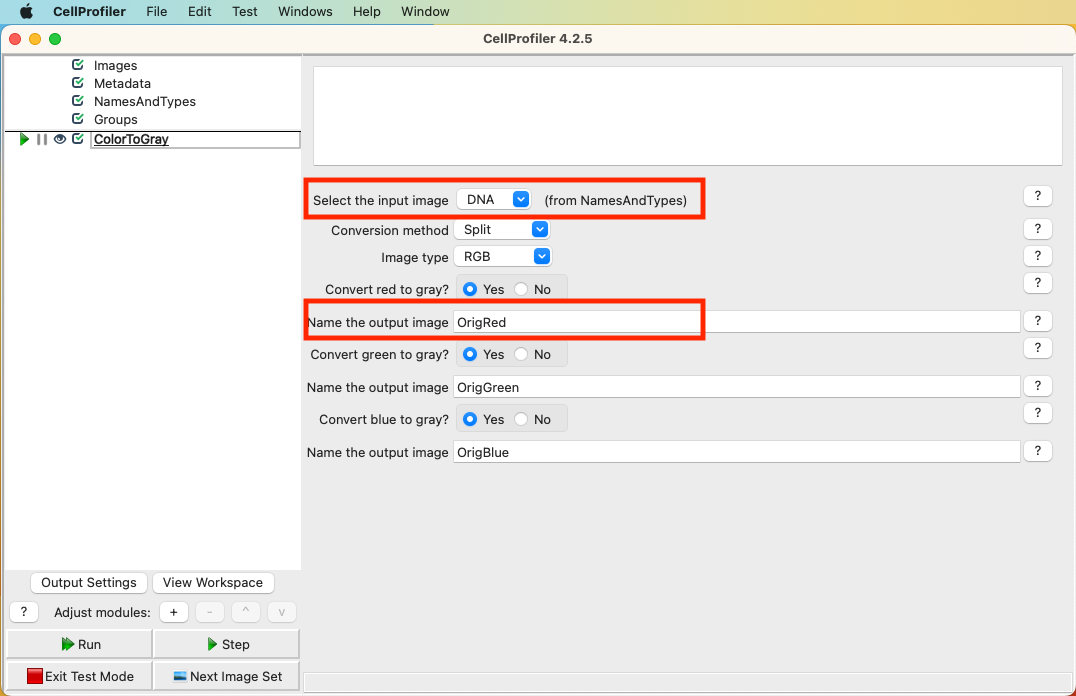Uncheck the Metadata module checkbox

[x=78, y=84]
